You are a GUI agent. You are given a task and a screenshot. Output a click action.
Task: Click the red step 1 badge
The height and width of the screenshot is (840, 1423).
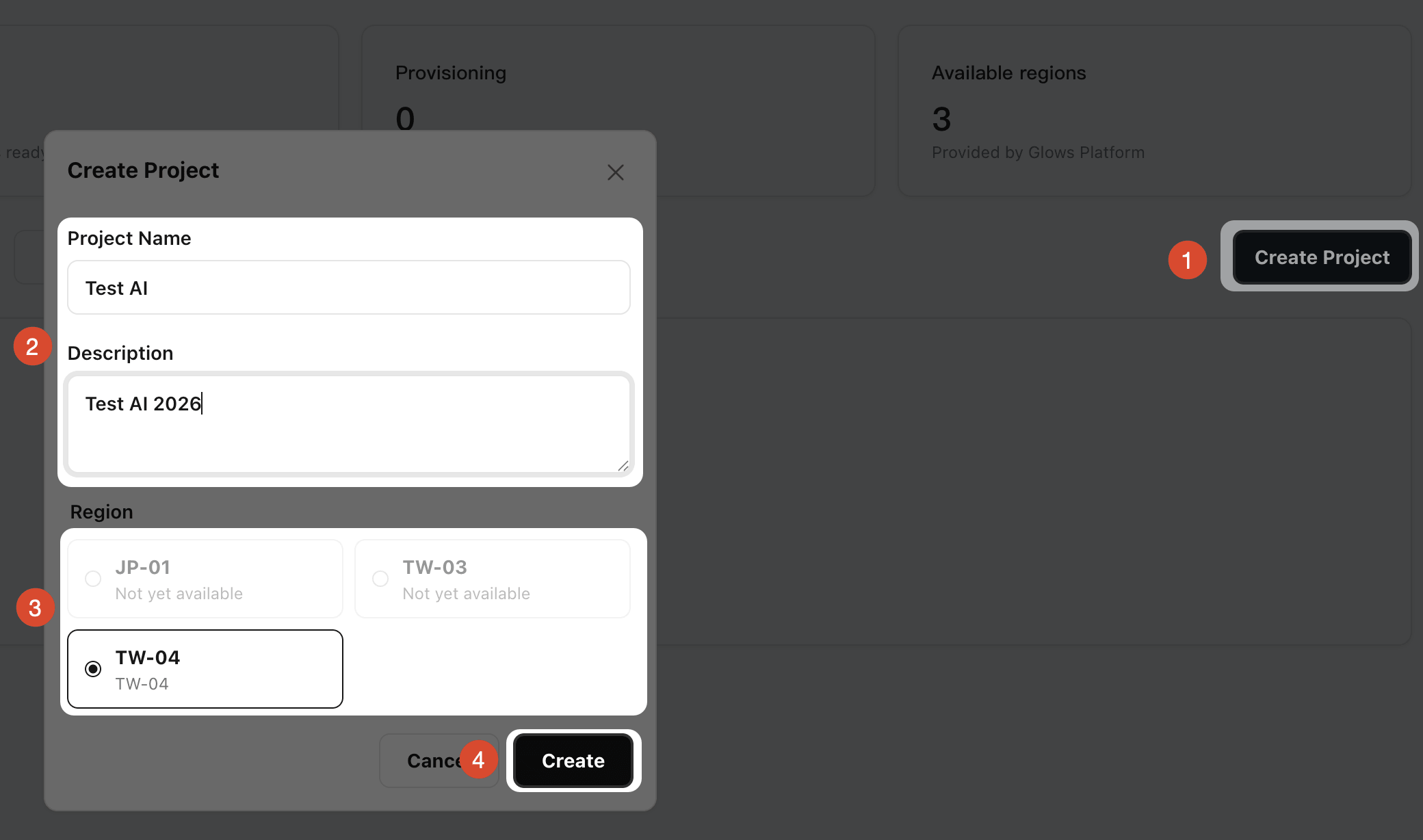pos(1187,260)
